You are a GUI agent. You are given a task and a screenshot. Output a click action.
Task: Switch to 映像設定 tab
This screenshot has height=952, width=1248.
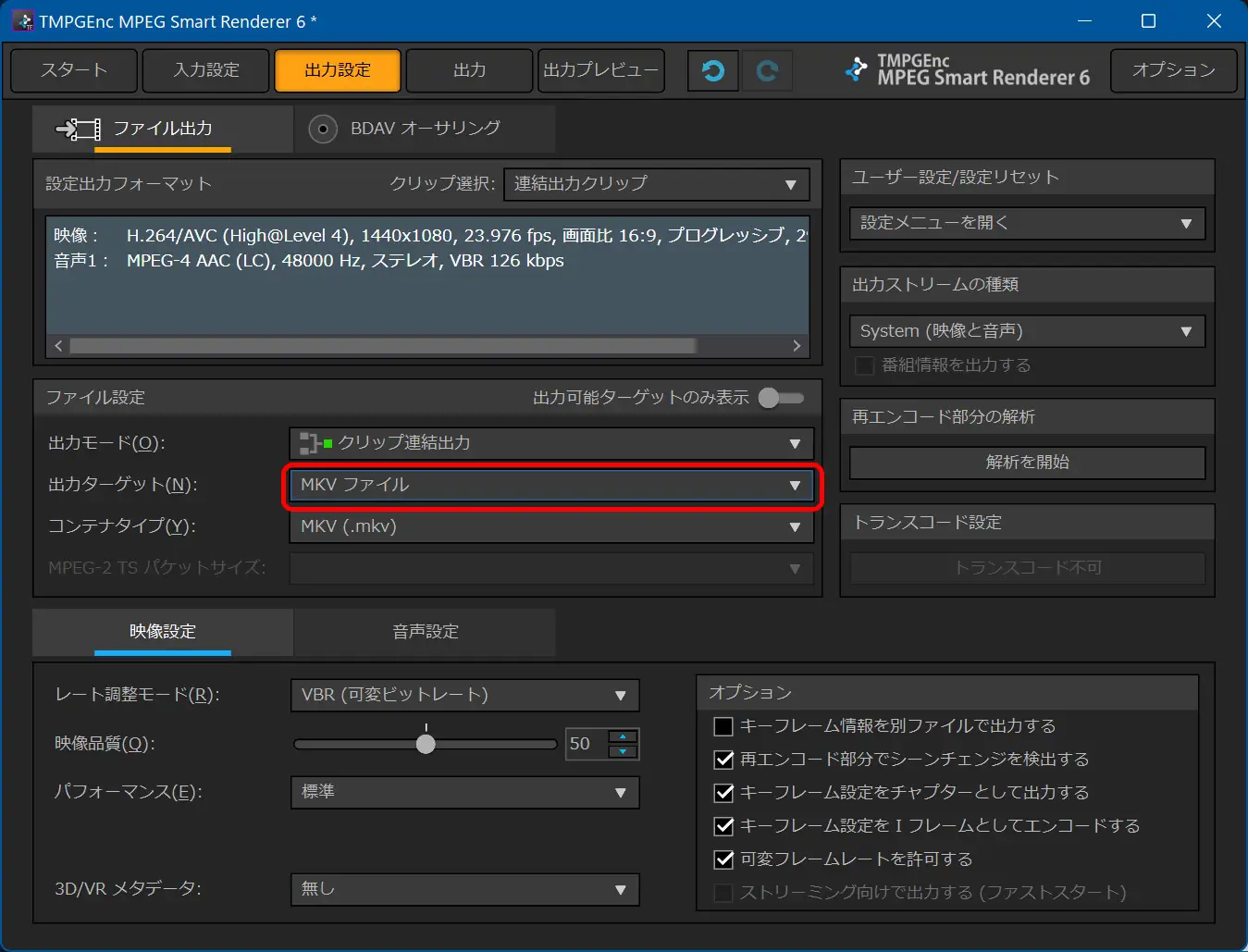click(x=163, y=632)
